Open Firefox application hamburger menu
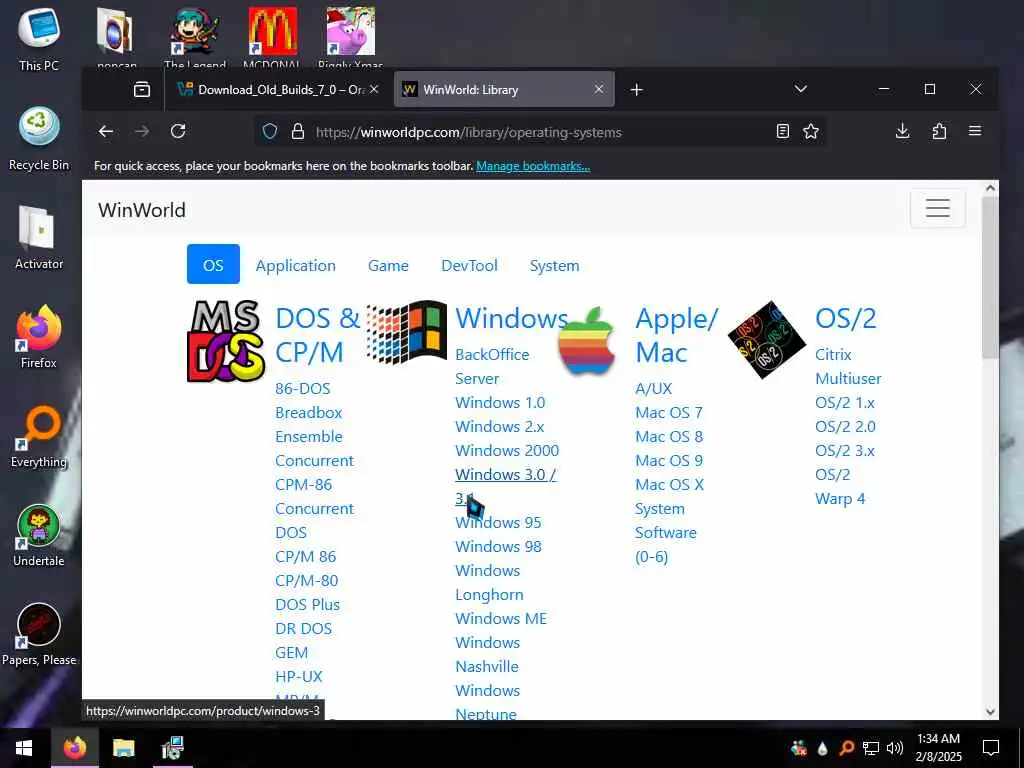Image resolution: width=1024 pixels, height=768 pixels. click(x=975, y=131)
